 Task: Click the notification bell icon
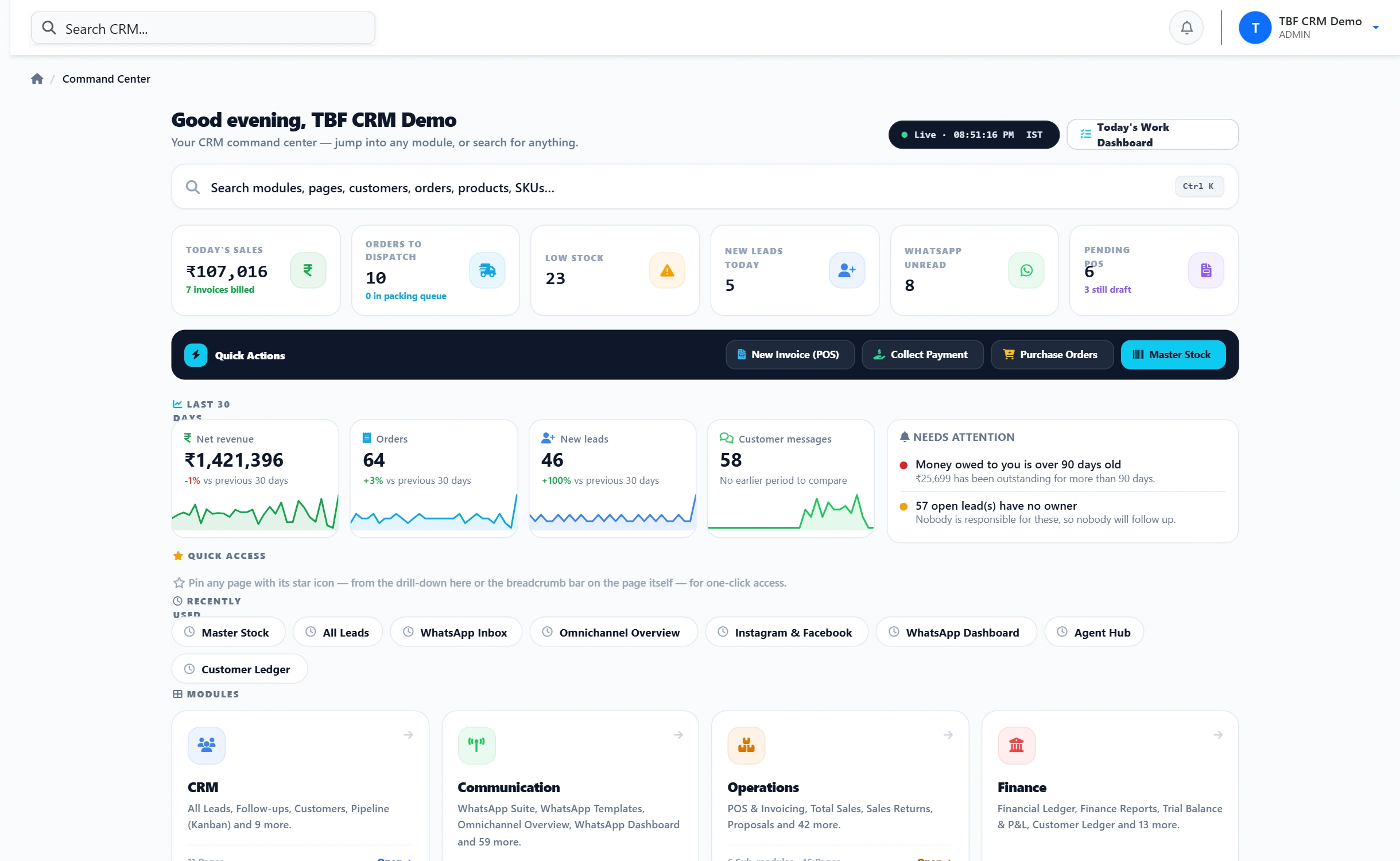point(1186,28)
